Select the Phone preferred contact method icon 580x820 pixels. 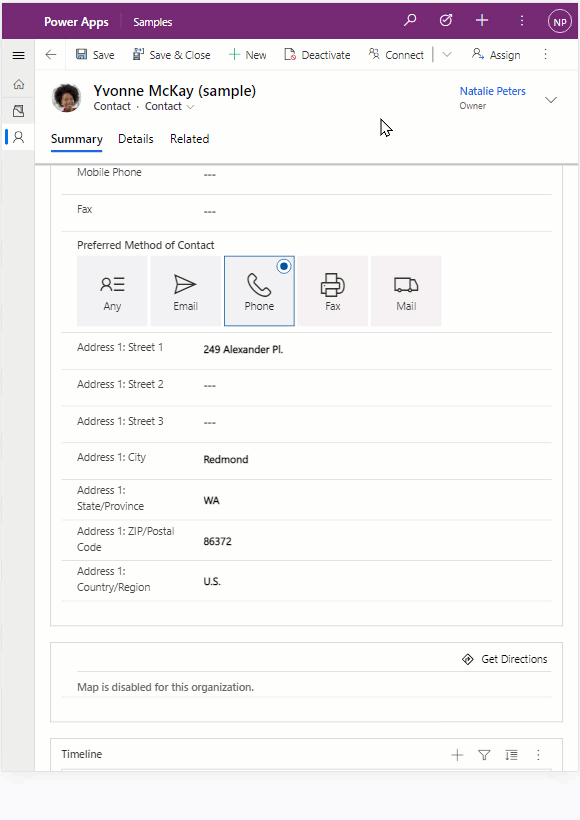point(259,291)
